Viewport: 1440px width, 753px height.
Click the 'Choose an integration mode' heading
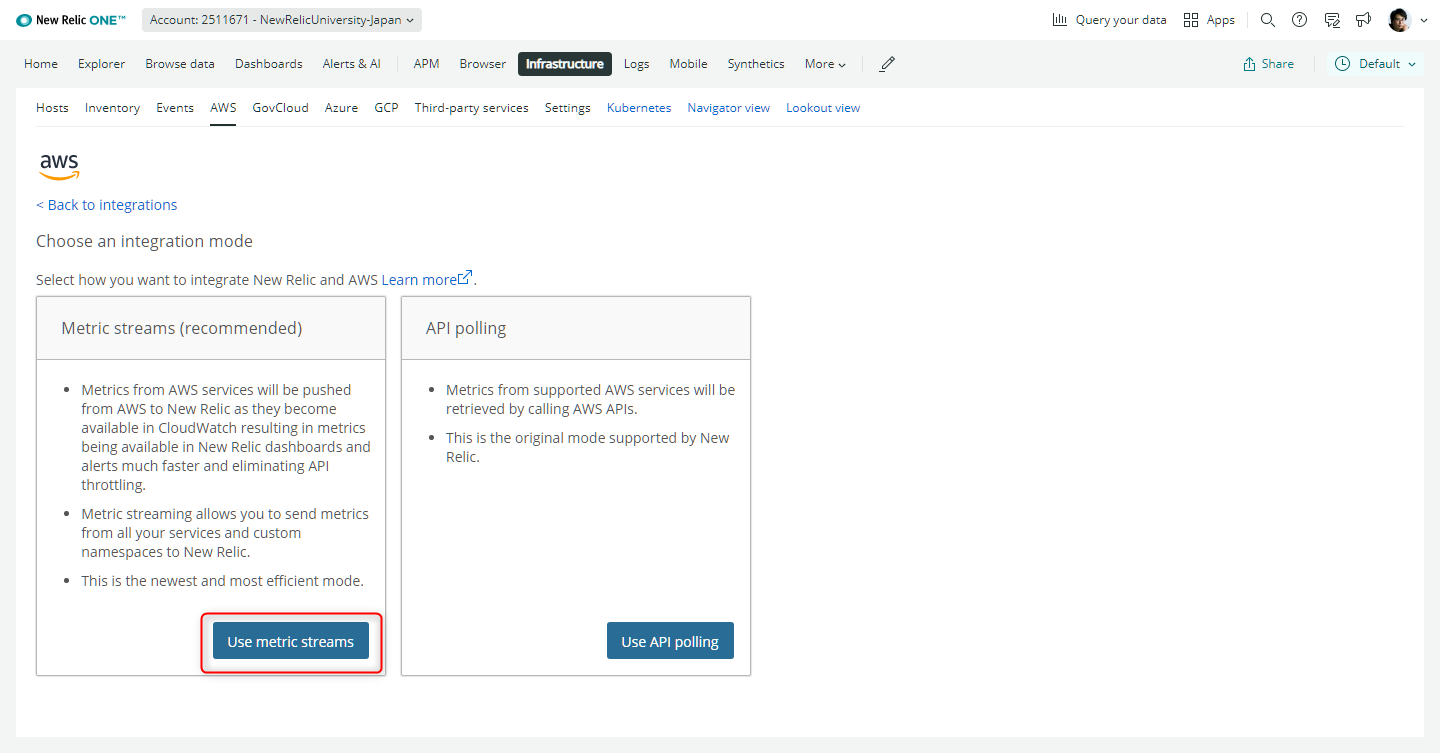pos(144,241)
